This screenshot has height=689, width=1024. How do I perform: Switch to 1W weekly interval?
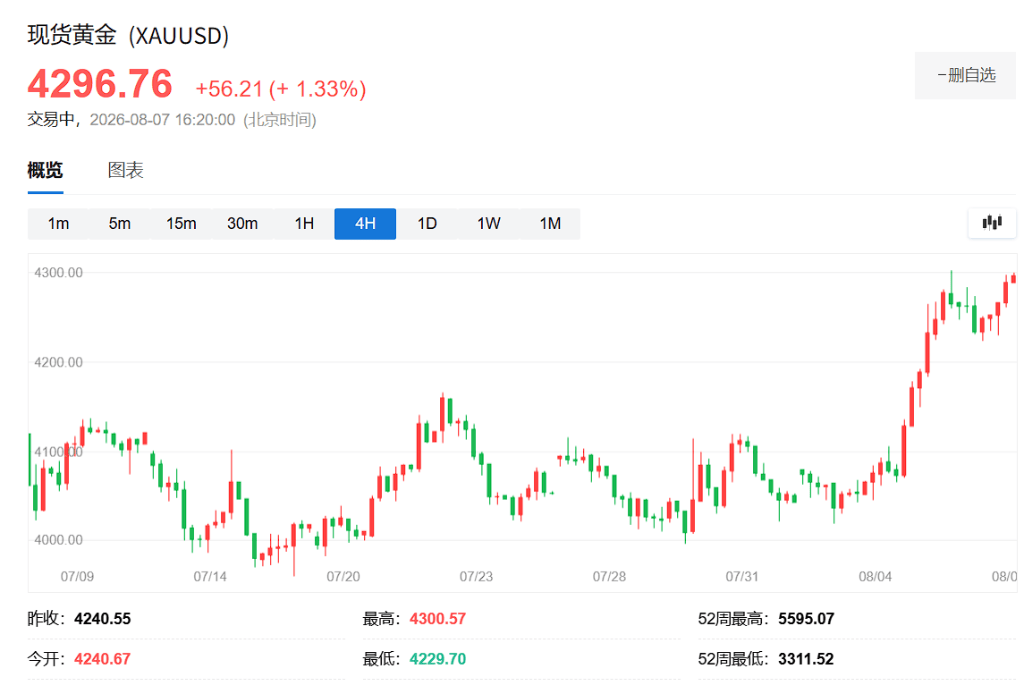tap(488, 224)
